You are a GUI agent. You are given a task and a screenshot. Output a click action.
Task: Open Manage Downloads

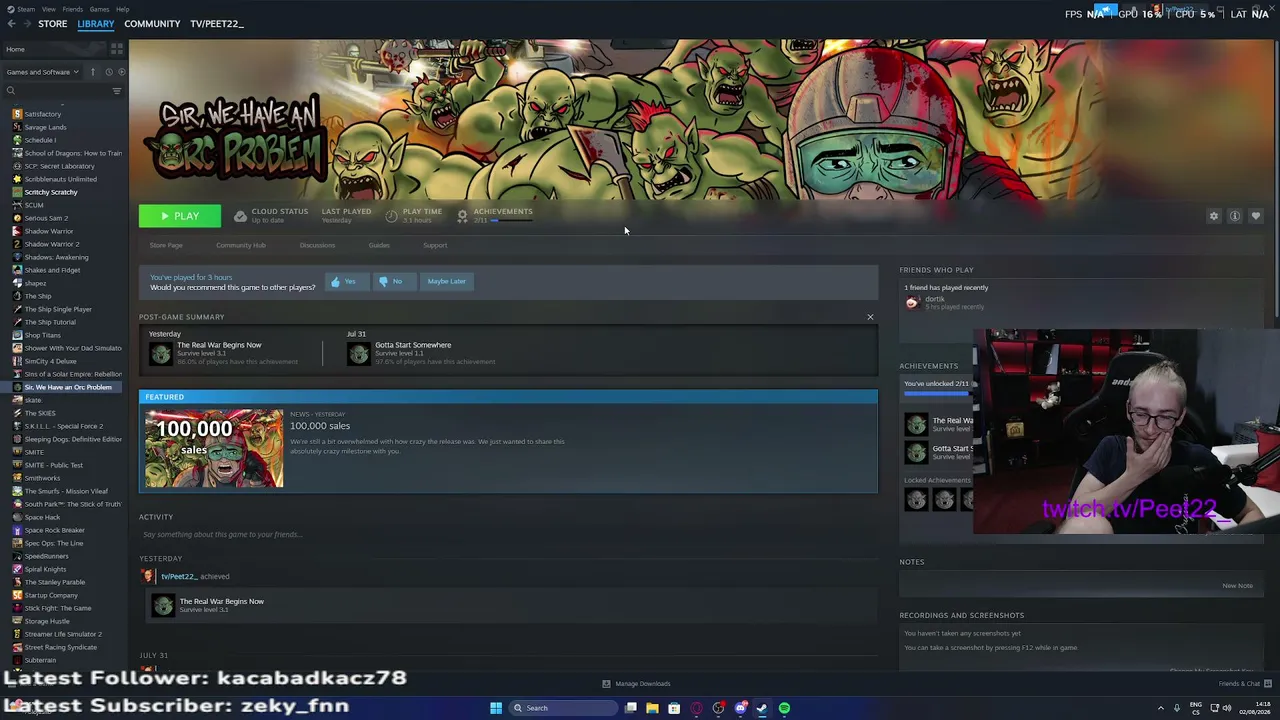click(637, 684)
